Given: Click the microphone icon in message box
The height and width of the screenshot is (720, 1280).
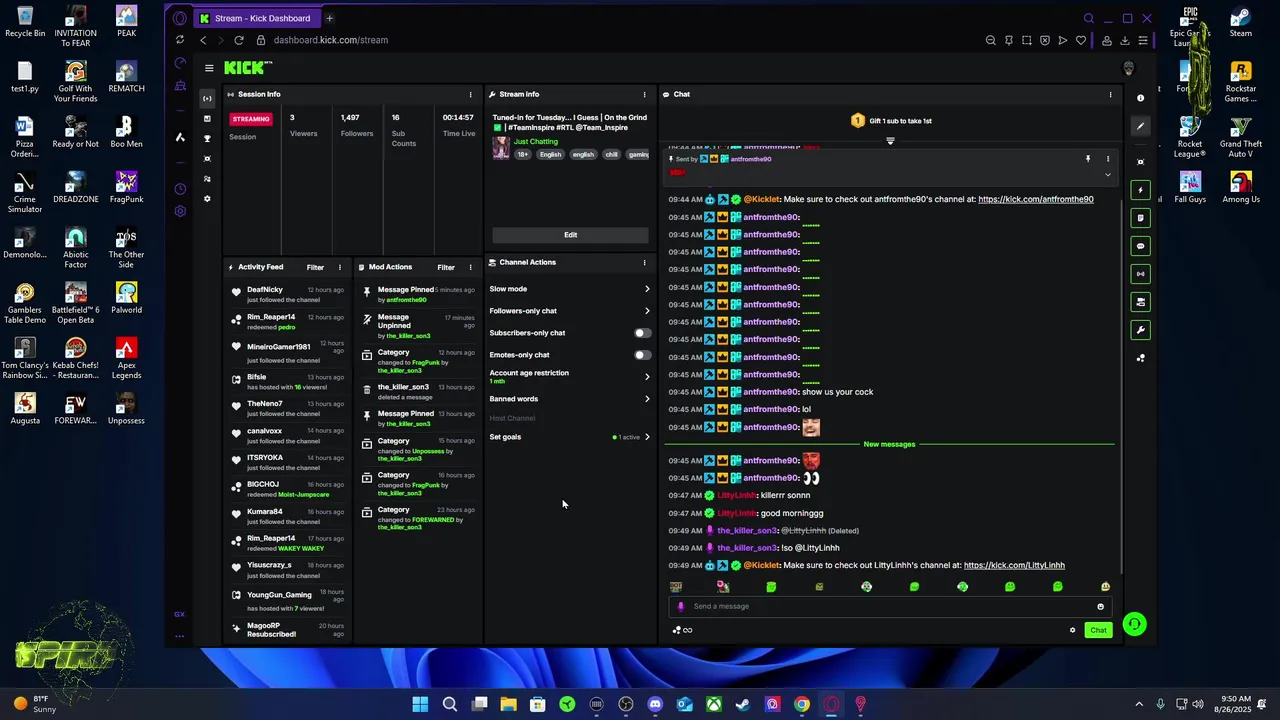Looking at the screenshot, I should tap(681, 606).
